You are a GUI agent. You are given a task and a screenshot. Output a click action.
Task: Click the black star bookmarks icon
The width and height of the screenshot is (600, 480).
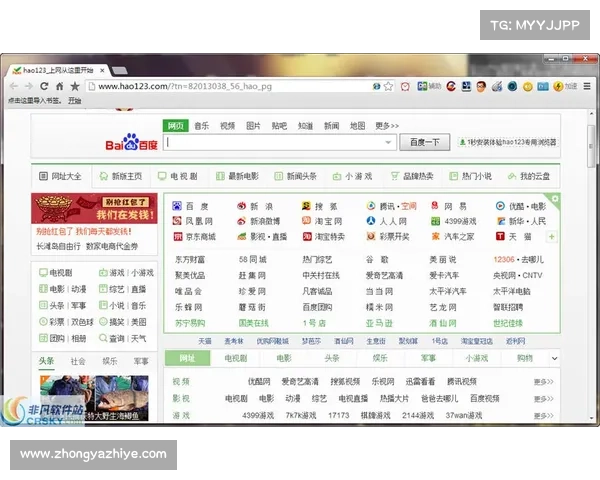click(75, 86)
